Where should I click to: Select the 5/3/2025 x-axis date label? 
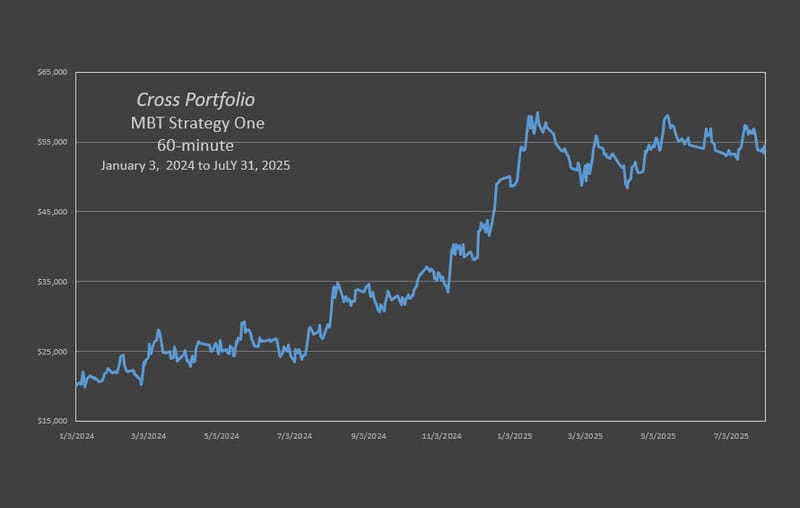click(x=658, y=436)
